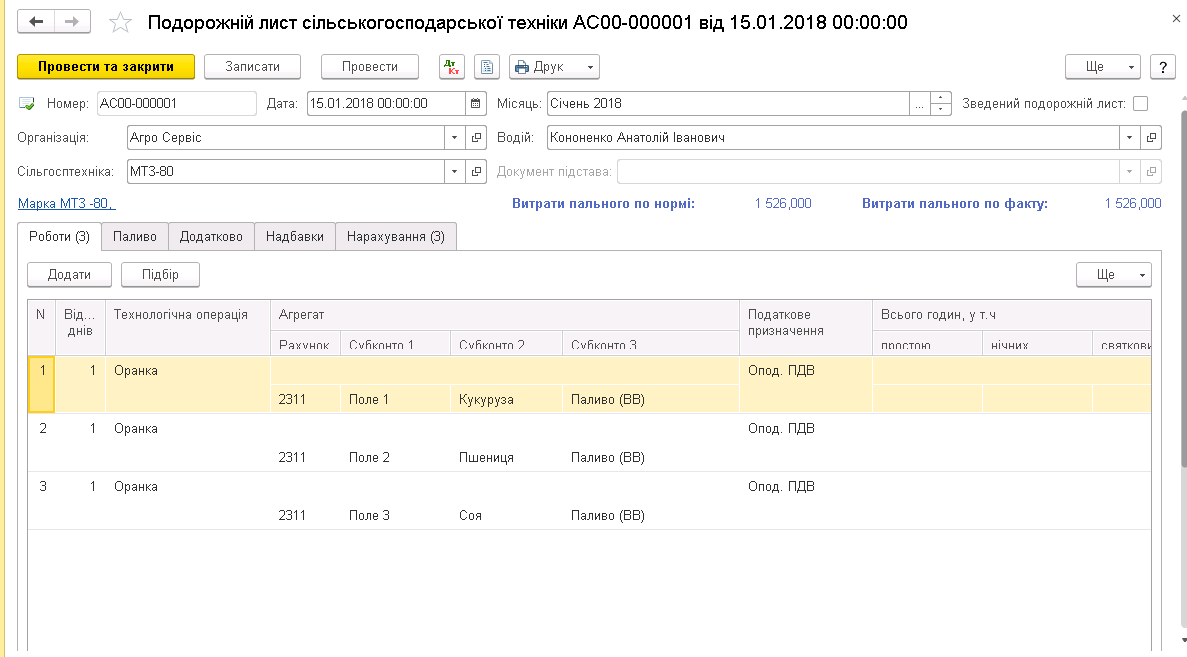Click the help question mark button
Screen dimensions: 1187x657
(x=1162, y=67)
